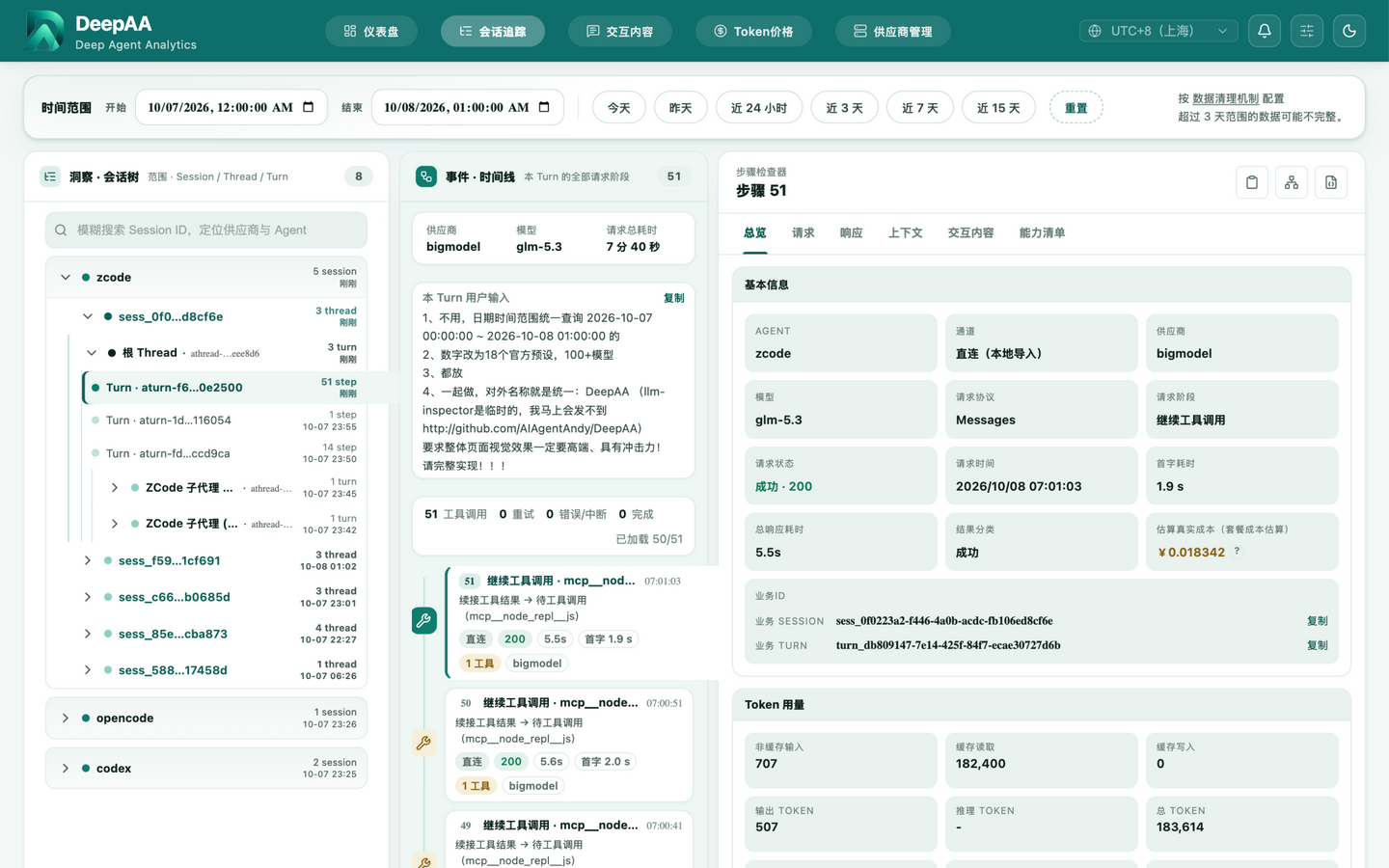Click the DeepAA logo icon
1389x868 pixels.
(x=44, y=31)
